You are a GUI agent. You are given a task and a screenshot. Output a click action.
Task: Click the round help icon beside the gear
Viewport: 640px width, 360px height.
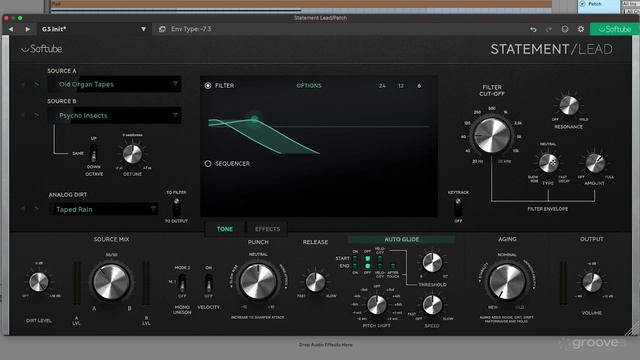(564, 29)
